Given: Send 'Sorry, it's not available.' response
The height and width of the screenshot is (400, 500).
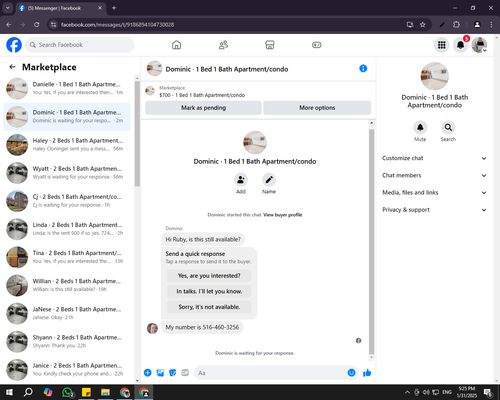Looking at the screenshot, I should (209, 307).
